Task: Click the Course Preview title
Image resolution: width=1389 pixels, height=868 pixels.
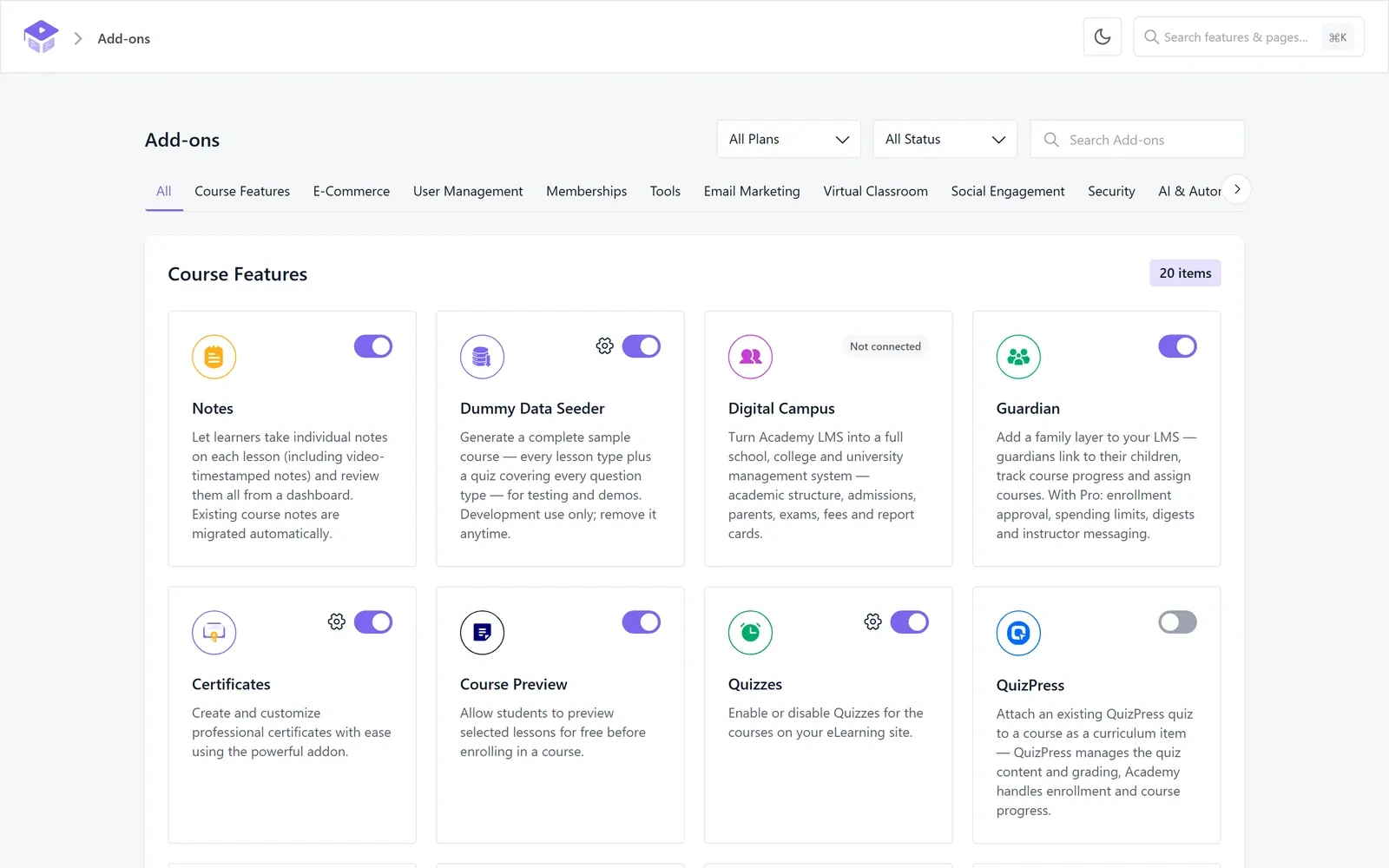Action: coord(514,684)
